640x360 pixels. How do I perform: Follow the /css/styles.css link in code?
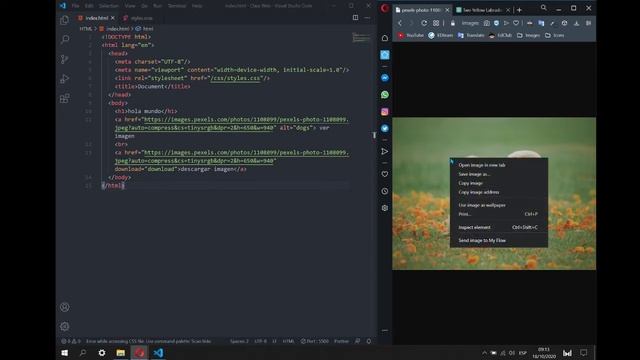(236, 78)
